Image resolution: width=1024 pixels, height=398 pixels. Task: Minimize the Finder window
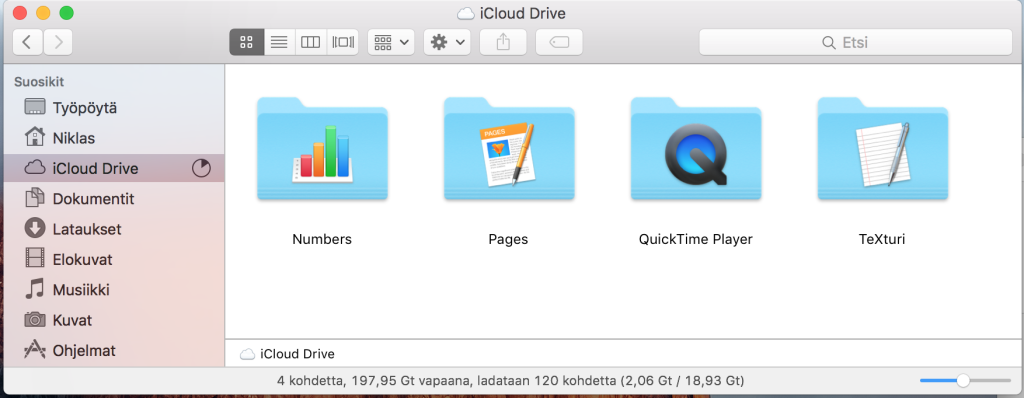coord(43,12)
